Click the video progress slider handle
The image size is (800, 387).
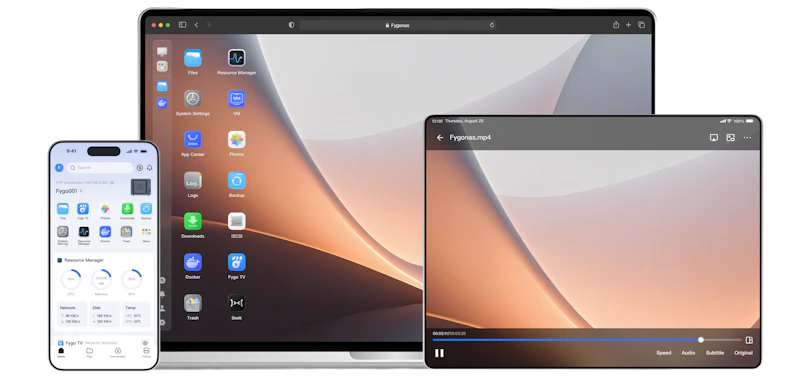701,340
